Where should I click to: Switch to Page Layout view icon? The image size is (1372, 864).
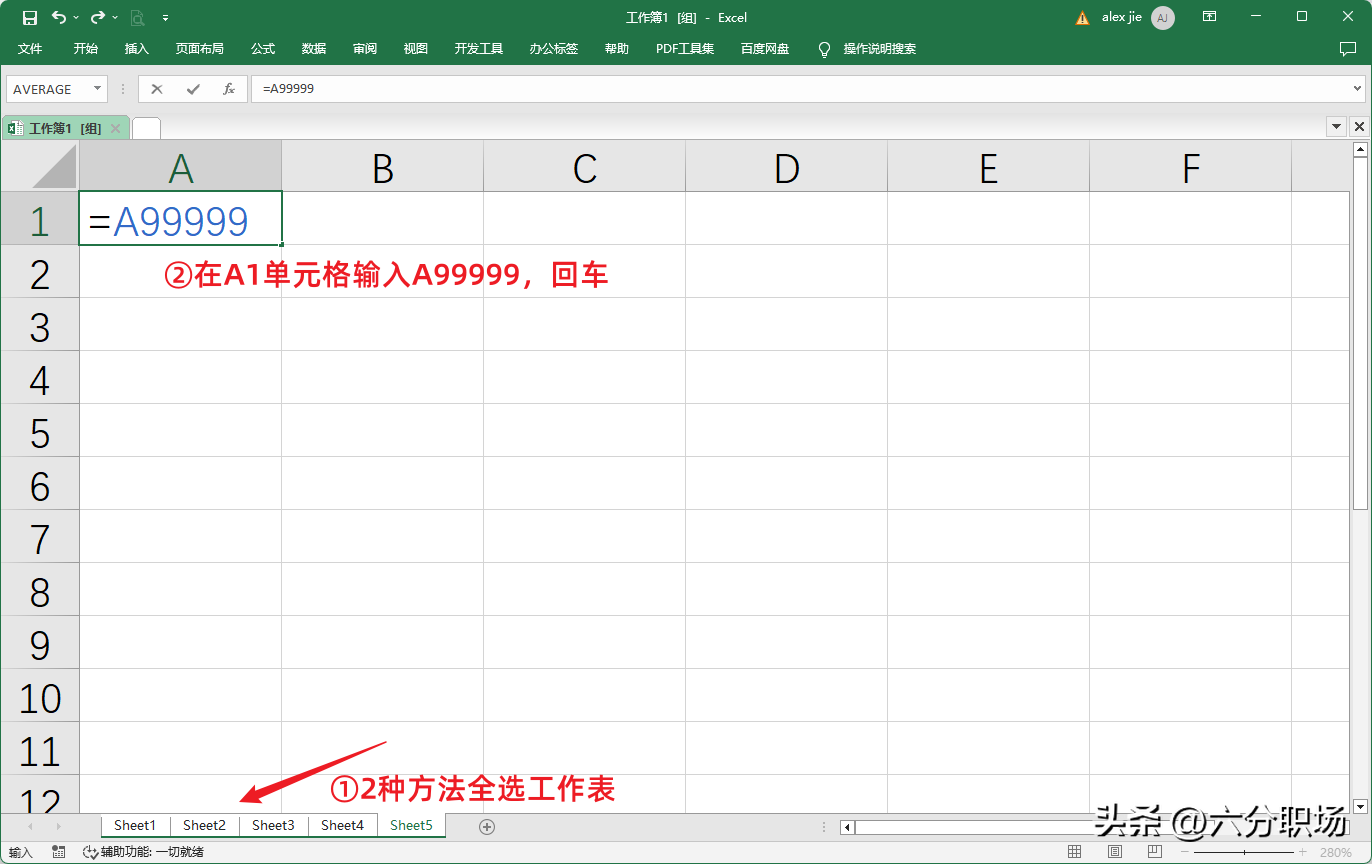pos(1115,852)
